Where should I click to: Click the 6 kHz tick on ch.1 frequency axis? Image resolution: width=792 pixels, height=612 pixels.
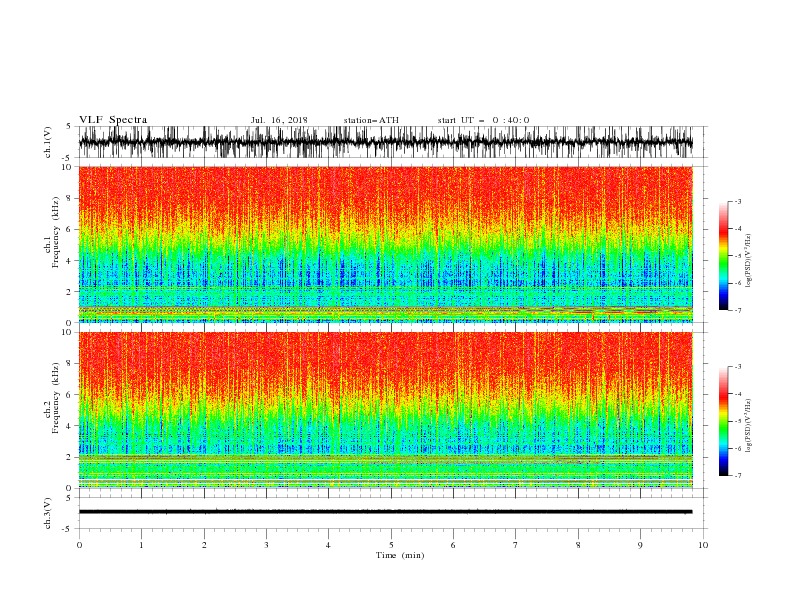[69, 229]
